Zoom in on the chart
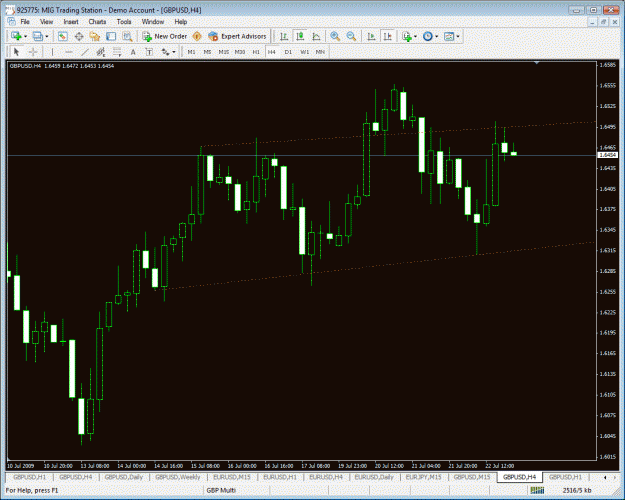Screen dimensions: 625x500 335,37
